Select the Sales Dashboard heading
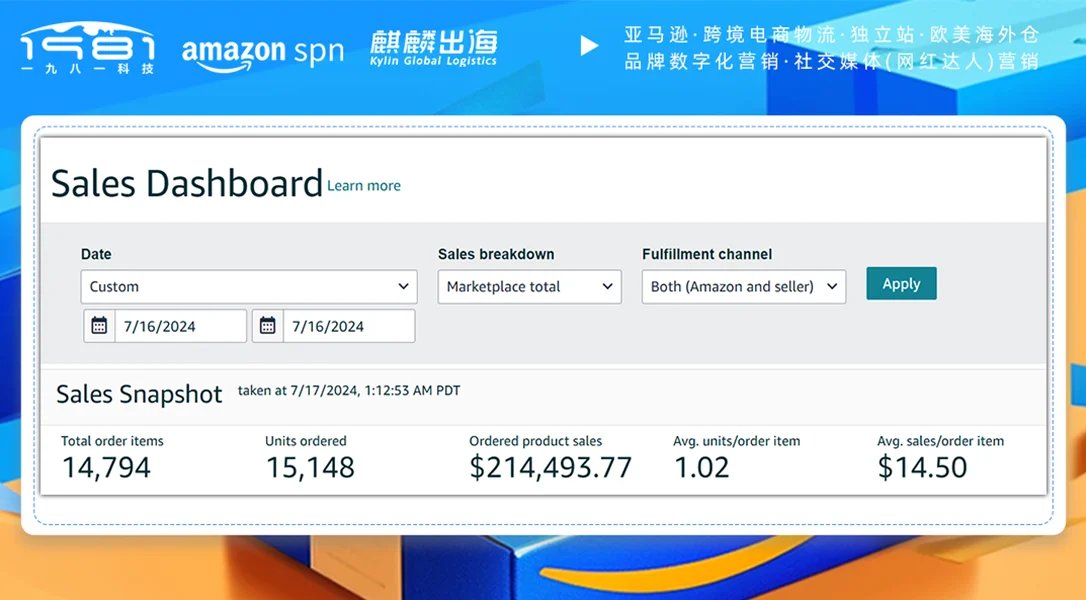This screenshot has width=1086, height=600. tap(187, 184)
